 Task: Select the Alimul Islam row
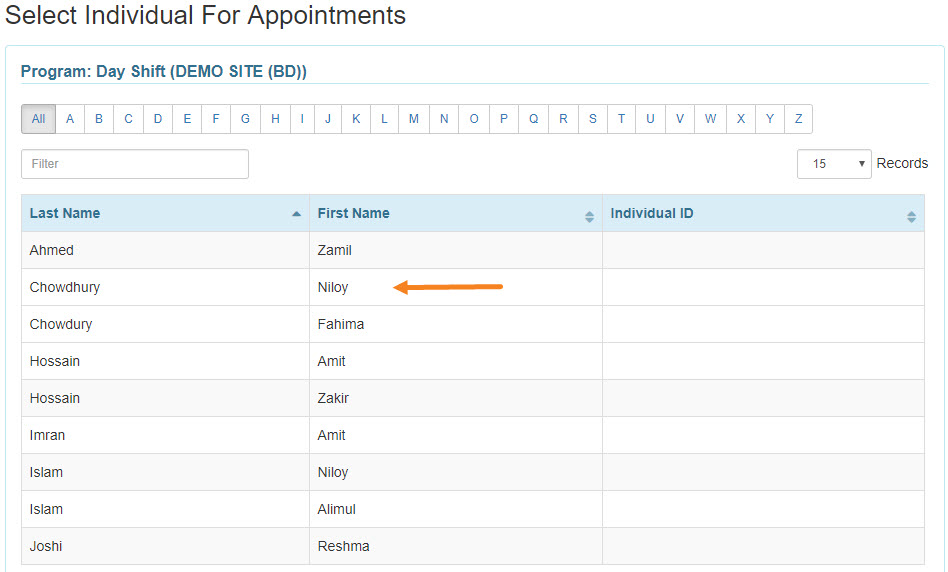point(473,509)
